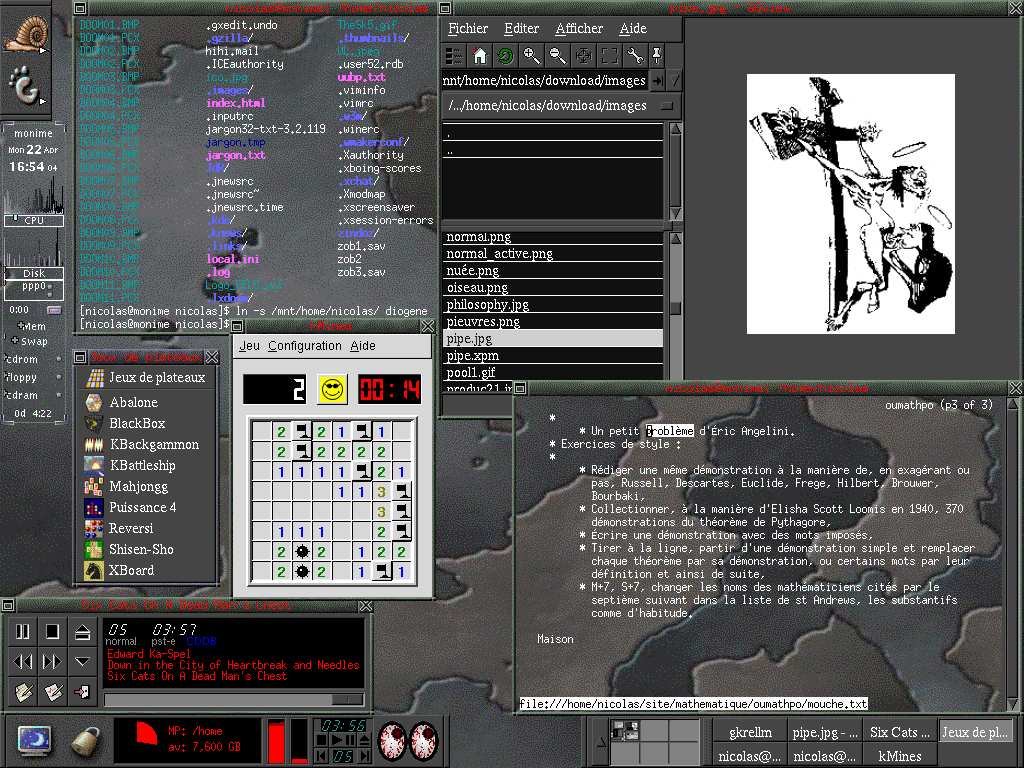Expand the player's down-arrow menu button

(x=83, y=661)
